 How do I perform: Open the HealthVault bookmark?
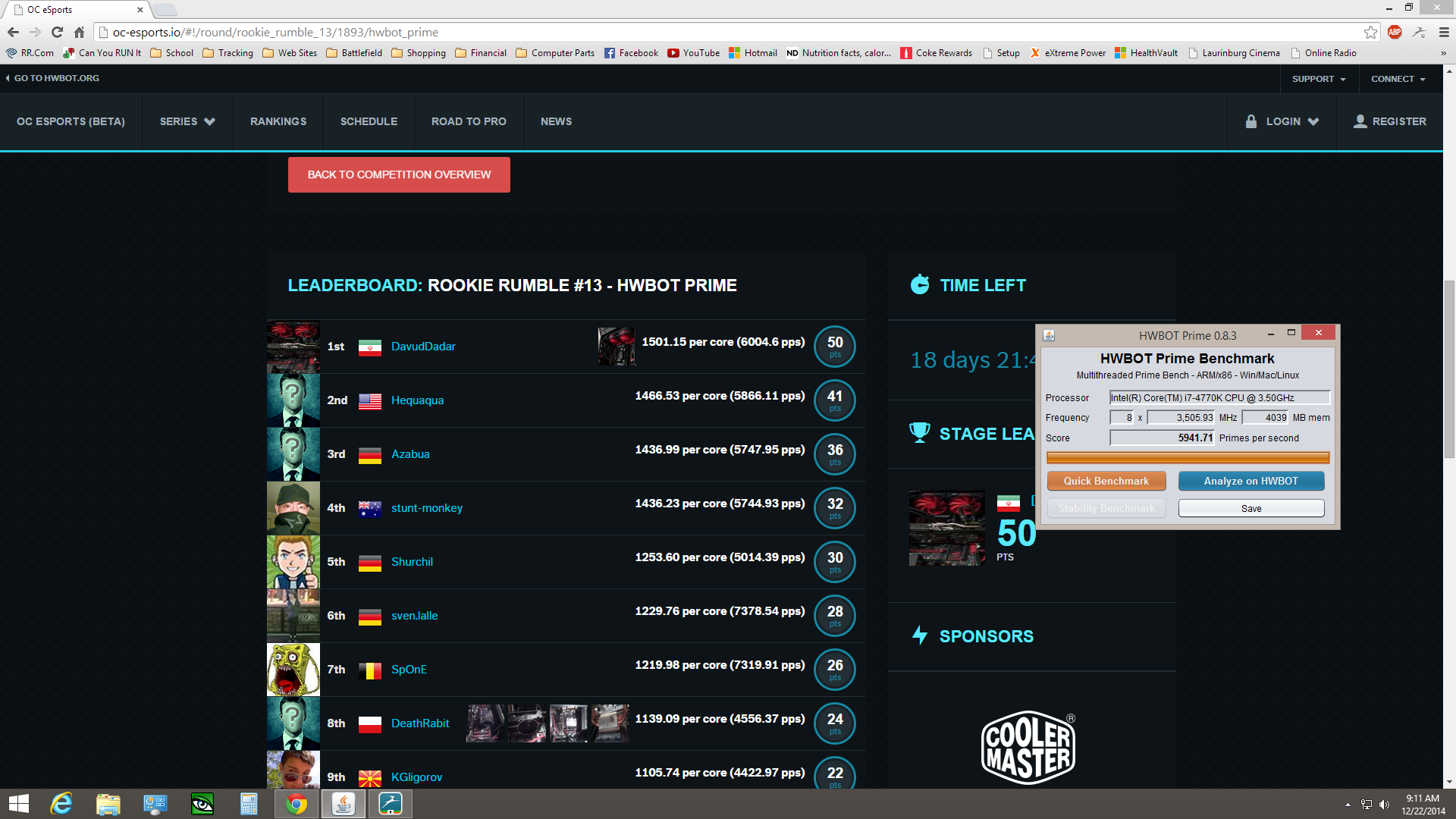coord(1146,53)
